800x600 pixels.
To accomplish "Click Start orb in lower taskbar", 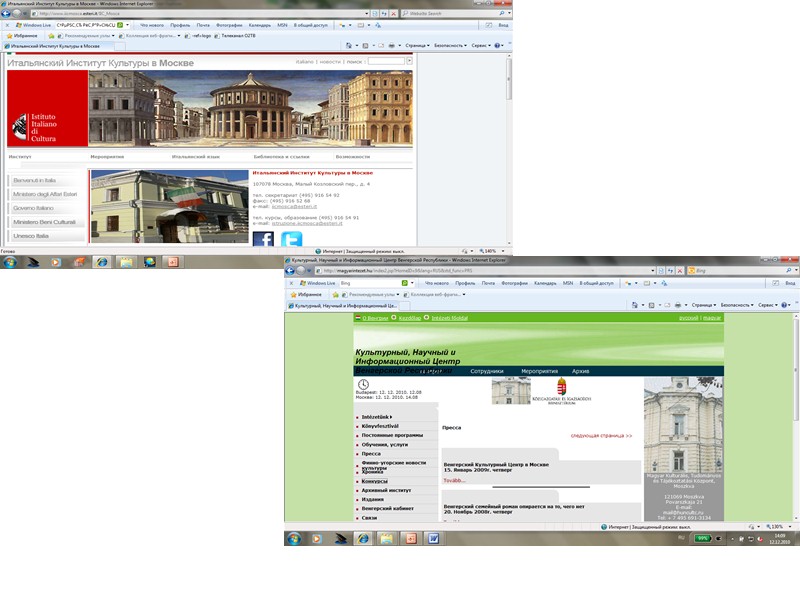I will click(x=293, y=538).
